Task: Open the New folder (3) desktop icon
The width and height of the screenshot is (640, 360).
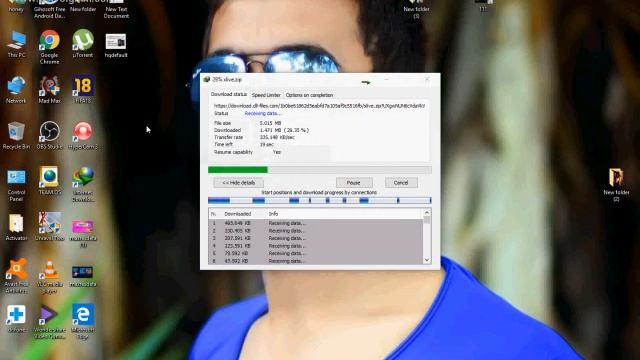Action: coord(416,10)
